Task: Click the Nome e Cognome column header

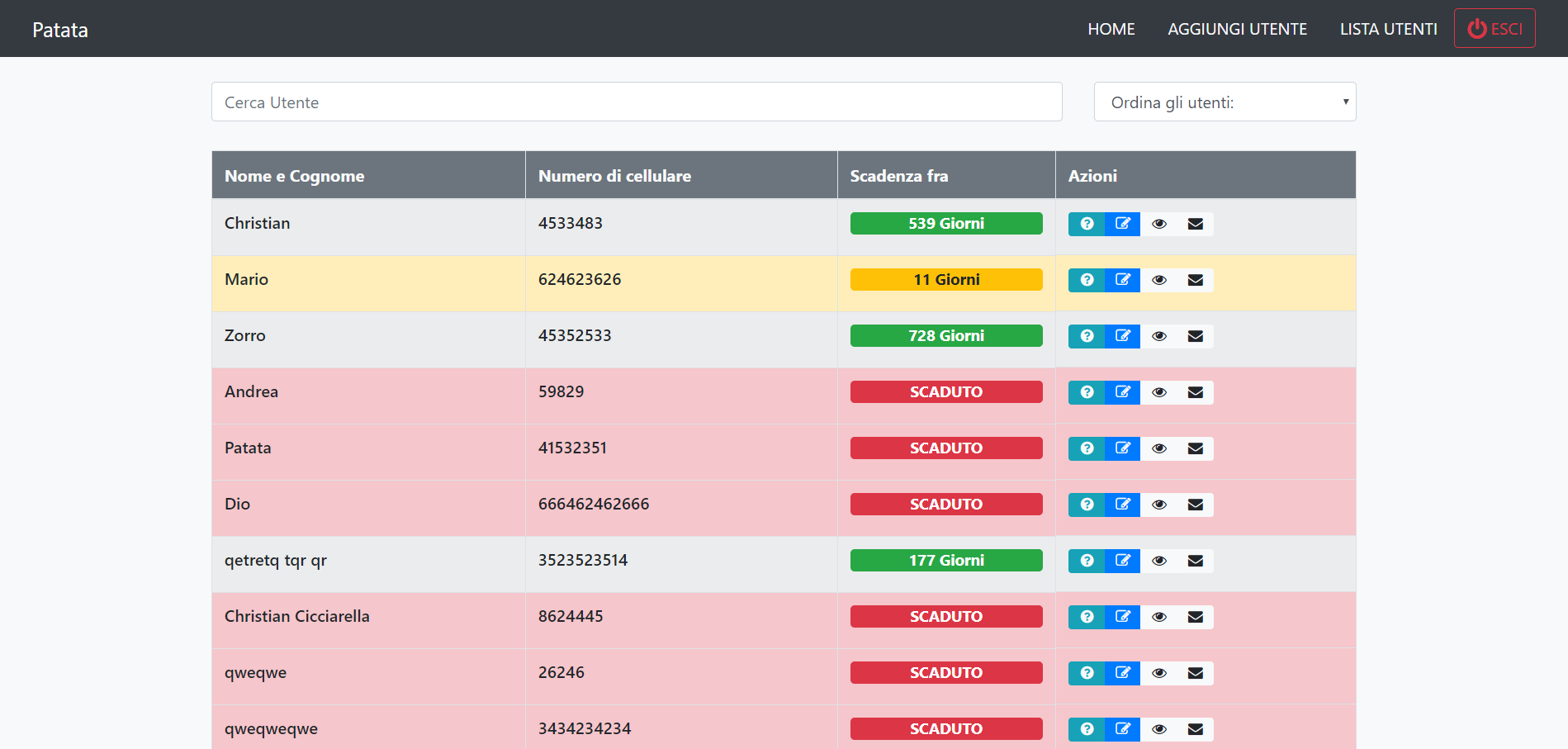Action: [x=368, y=175]
